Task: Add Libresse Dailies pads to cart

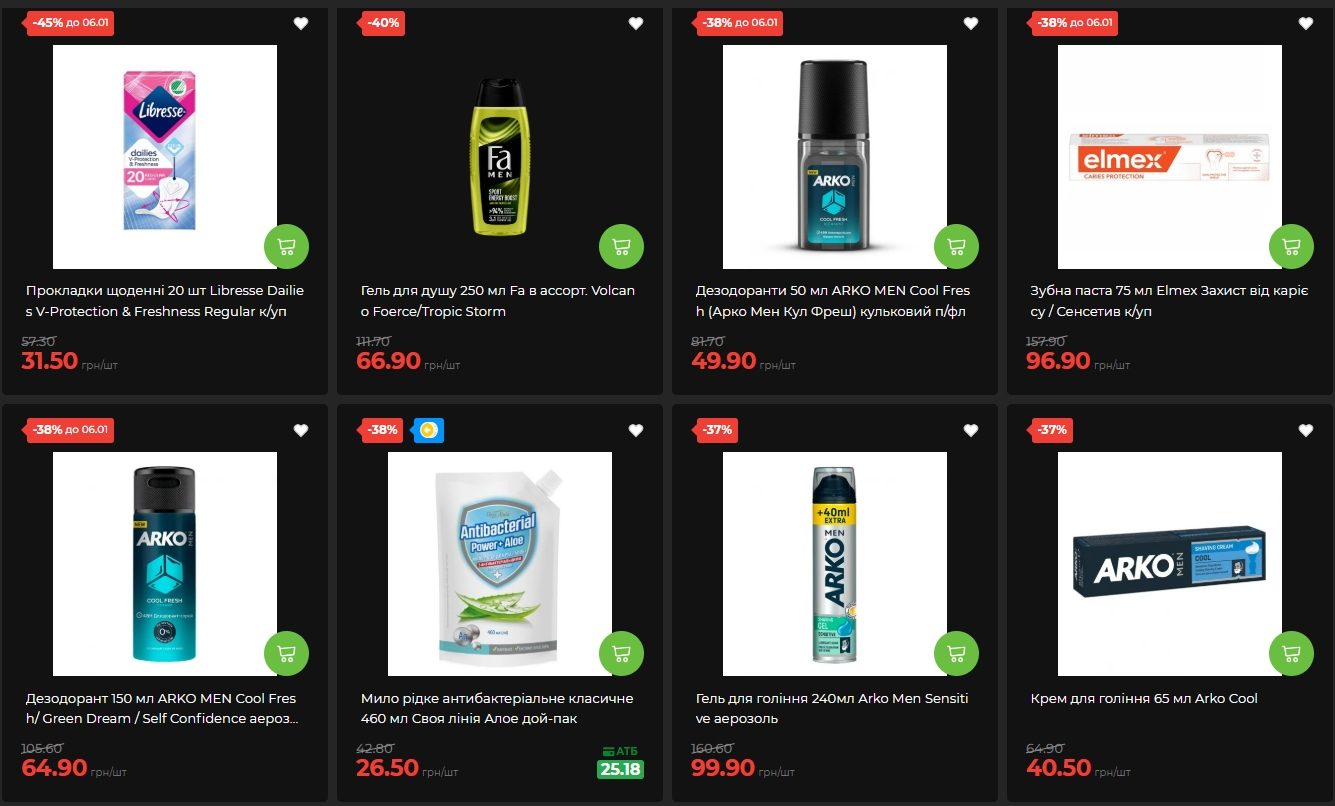Action: (287, 246)
